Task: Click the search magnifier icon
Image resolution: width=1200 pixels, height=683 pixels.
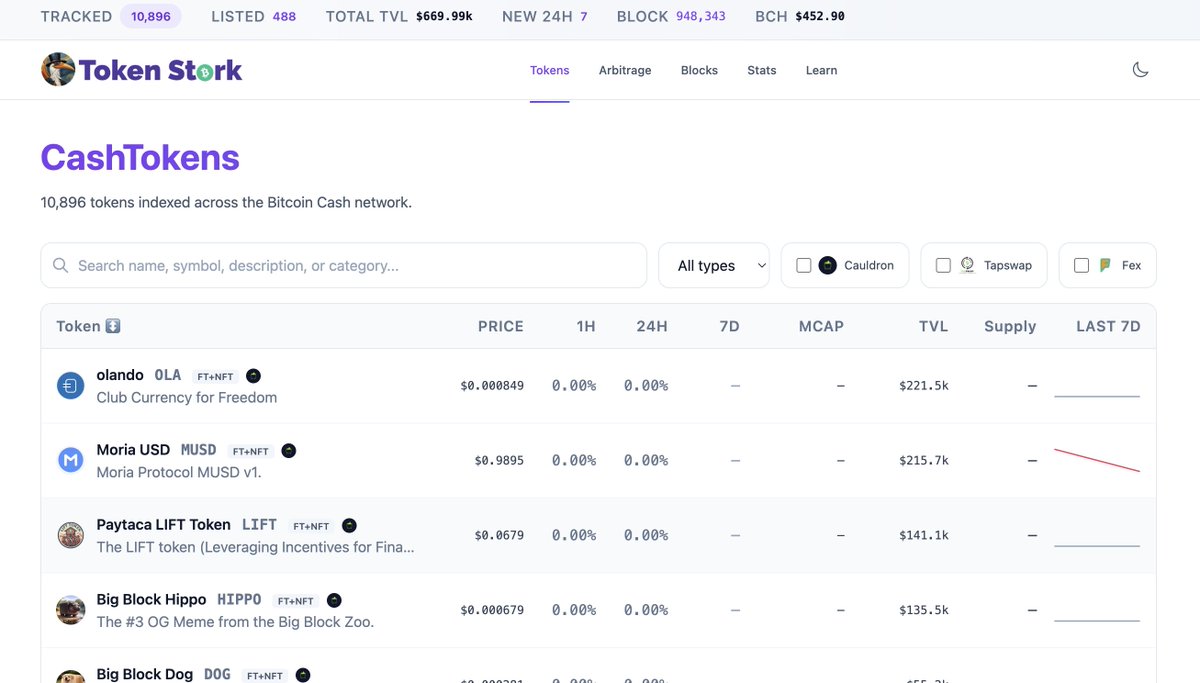Action: [60, 265]
